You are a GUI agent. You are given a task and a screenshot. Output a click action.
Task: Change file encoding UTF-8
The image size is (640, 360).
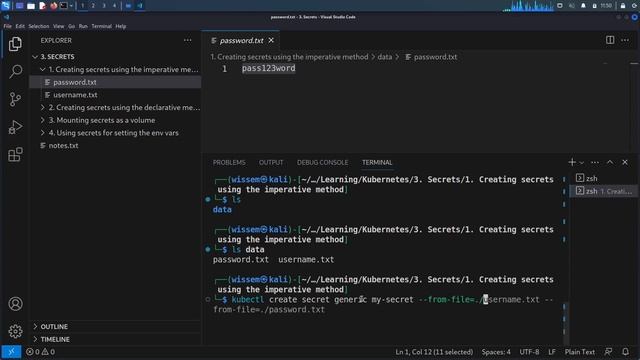click(x=529, y=351)
